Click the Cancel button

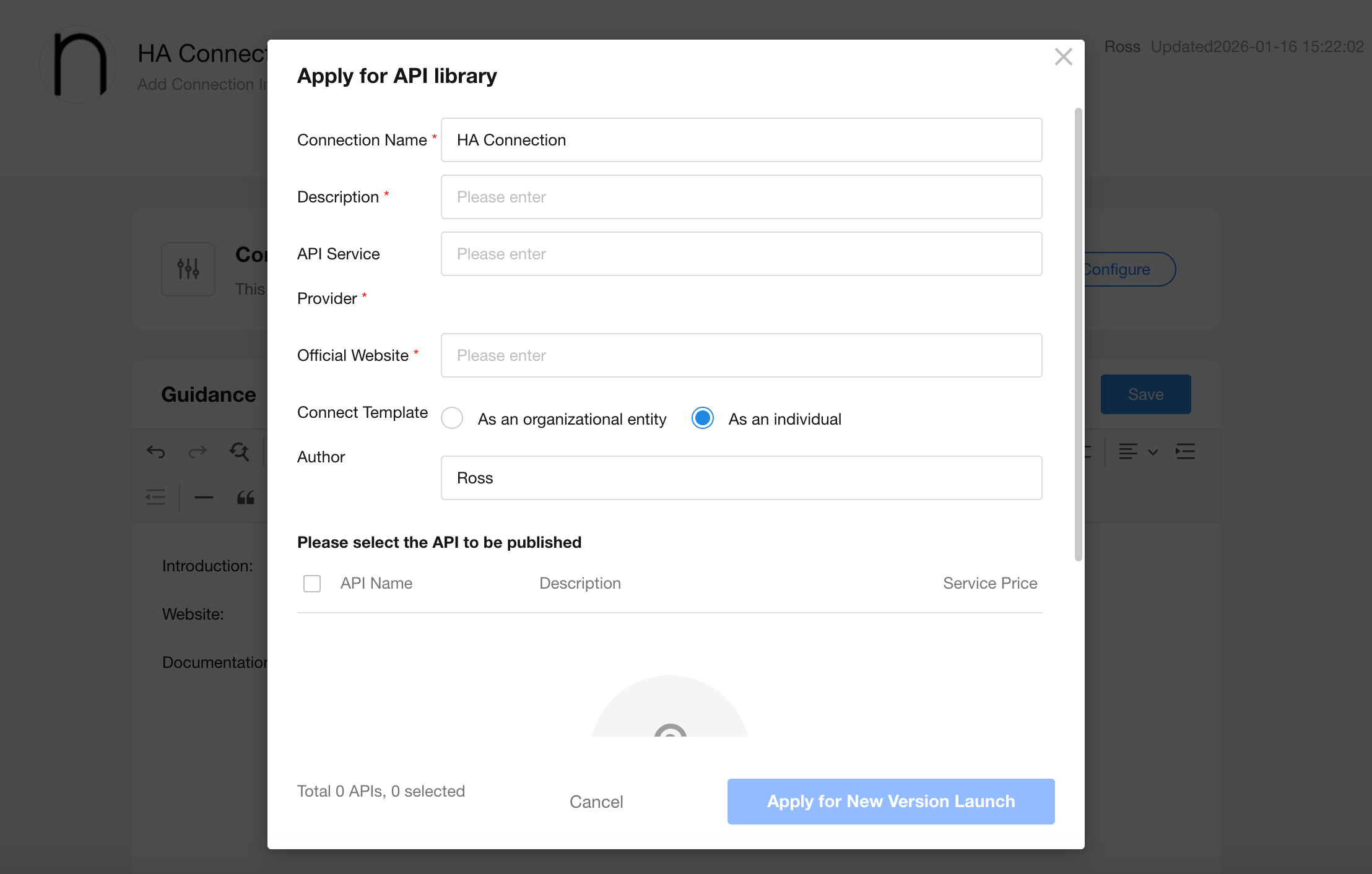596,802
